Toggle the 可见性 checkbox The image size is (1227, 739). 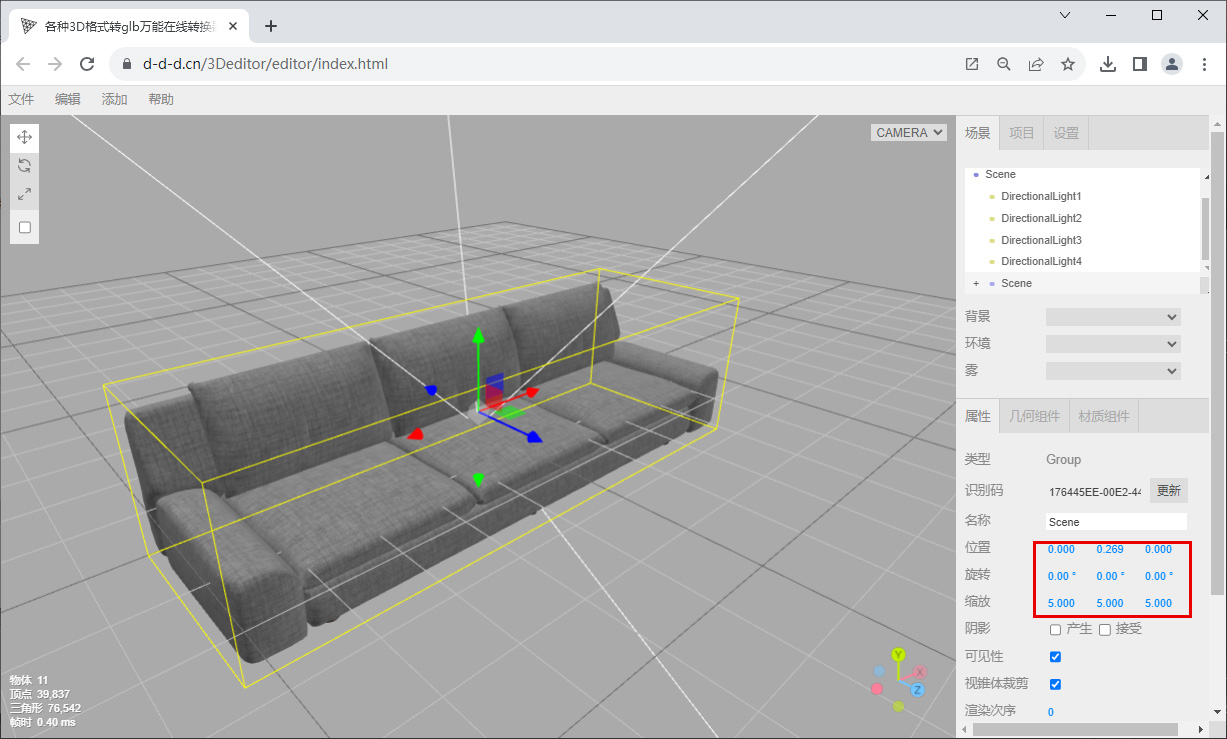[x=1055, y=657]
